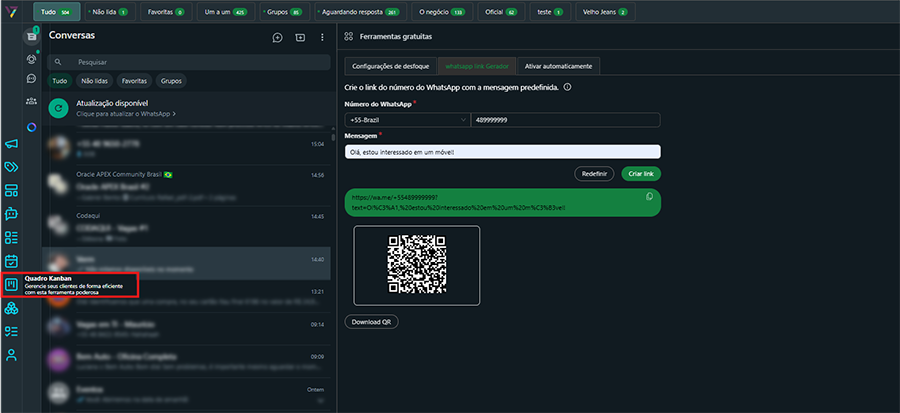Click the Mensagem text input field
Viewport: 900px width, 413px height.
[x=502, y=152]
